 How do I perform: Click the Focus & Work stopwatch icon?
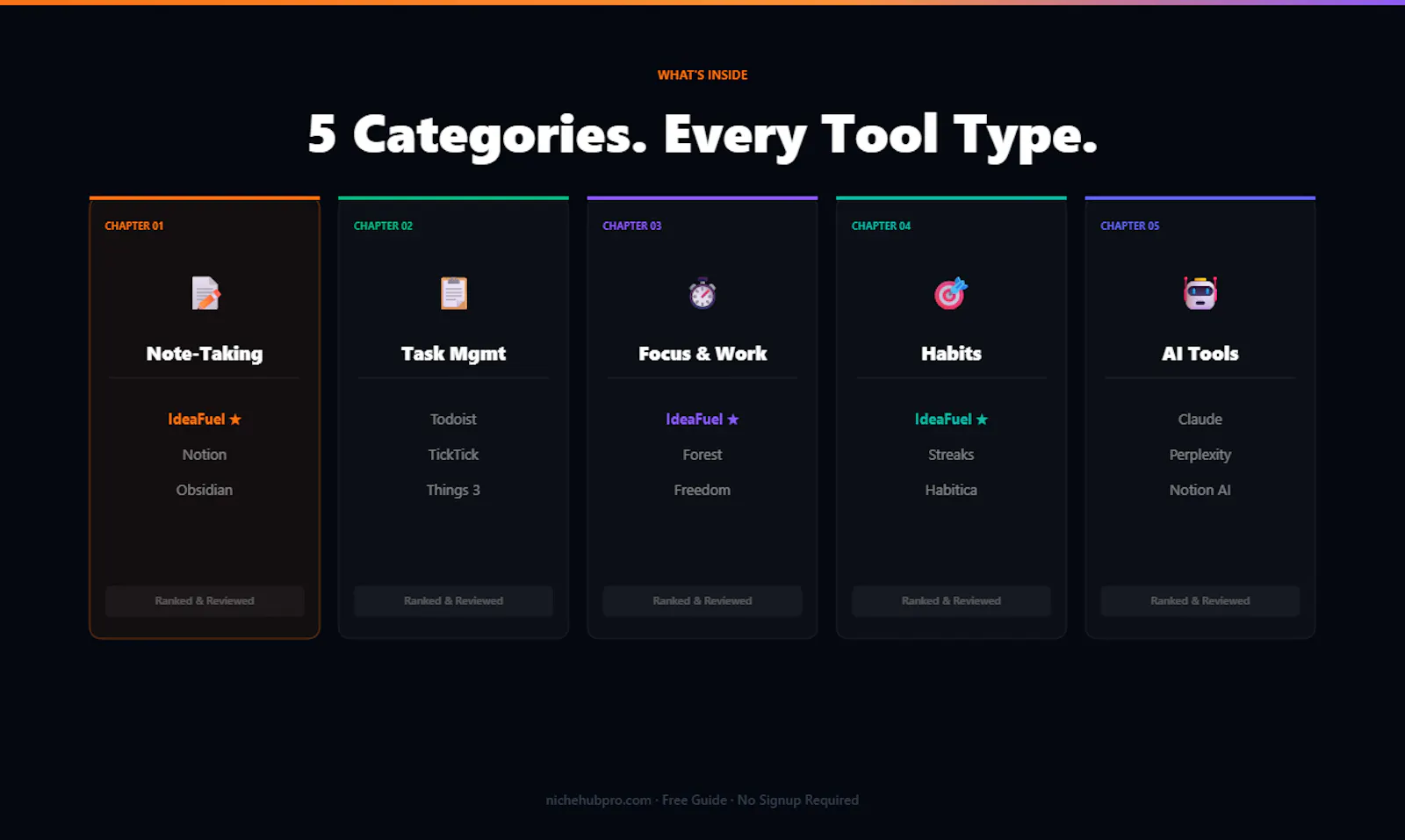click(x=702, y=293)
